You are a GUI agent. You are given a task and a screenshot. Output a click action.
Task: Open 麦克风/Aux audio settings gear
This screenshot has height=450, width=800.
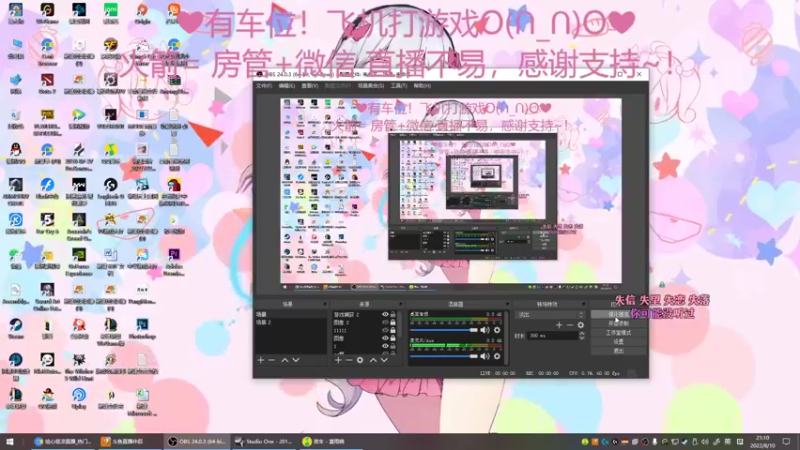pos(497,356)
